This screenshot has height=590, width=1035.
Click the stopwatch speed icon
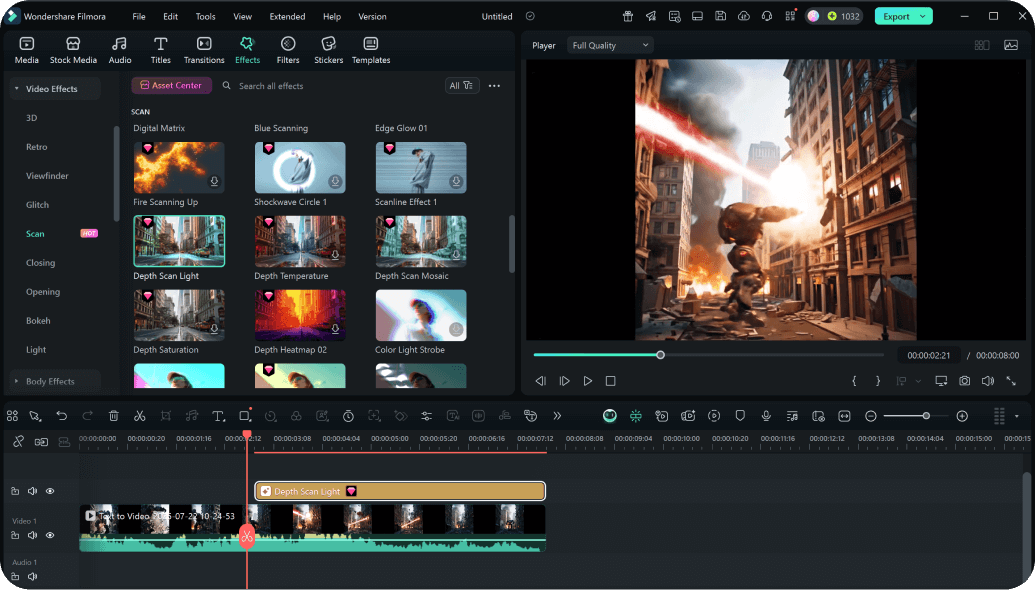click(349, 416)
